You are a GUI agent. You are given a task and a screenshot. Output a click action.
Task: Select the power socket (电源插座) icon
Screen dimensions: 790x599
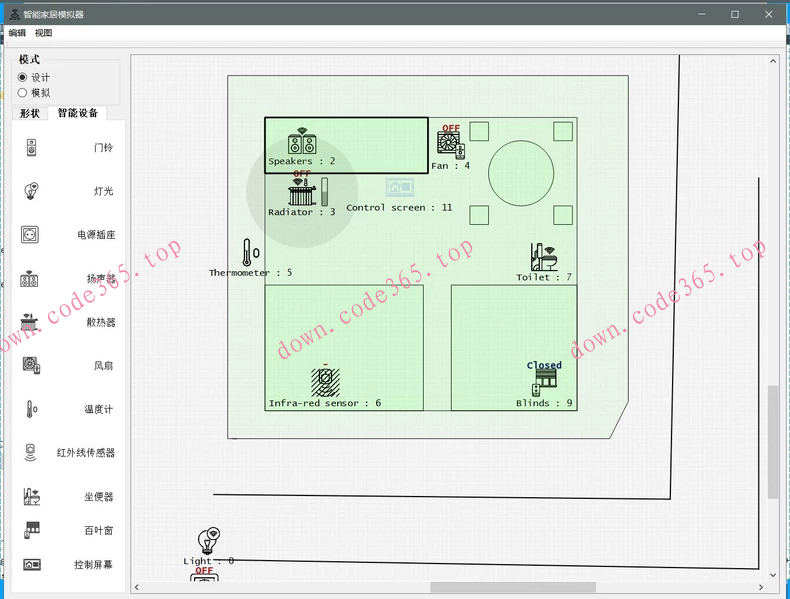pyautogui.click(x=30, y=234)
